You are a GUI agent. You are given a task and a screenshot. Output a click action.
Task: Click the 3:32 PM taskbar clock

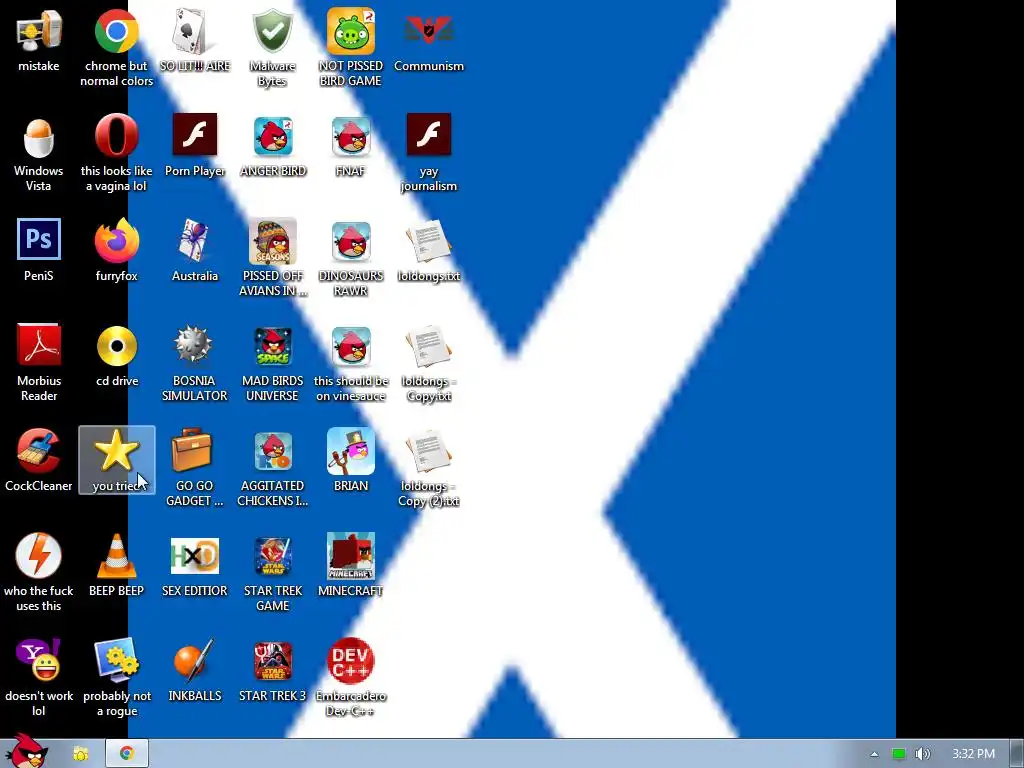point(973,754)
